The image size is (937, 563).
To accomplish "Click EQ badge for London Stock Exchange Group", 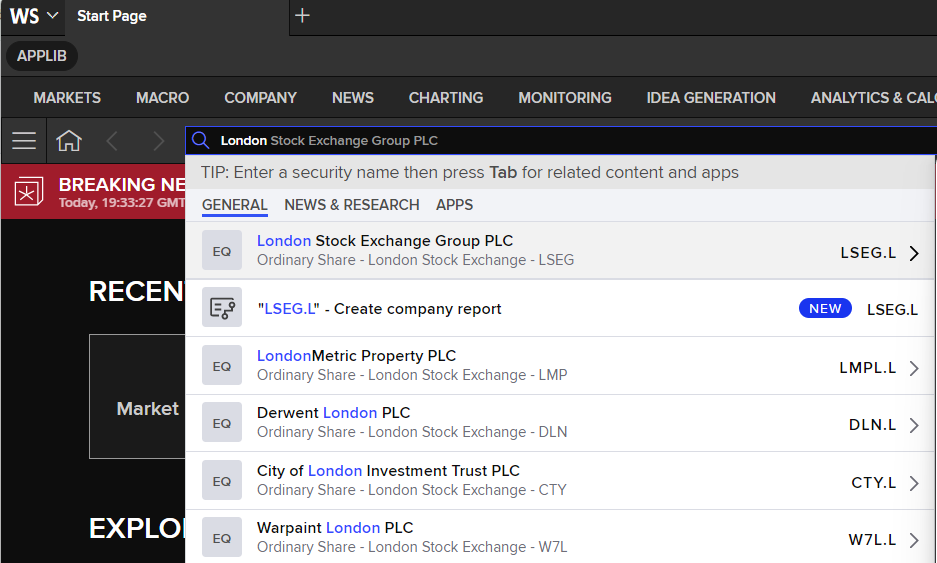I will (222, 250).
